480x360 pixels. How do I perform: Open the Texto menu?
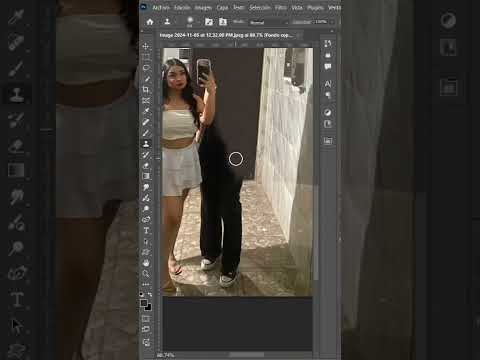tap(238, 7)
